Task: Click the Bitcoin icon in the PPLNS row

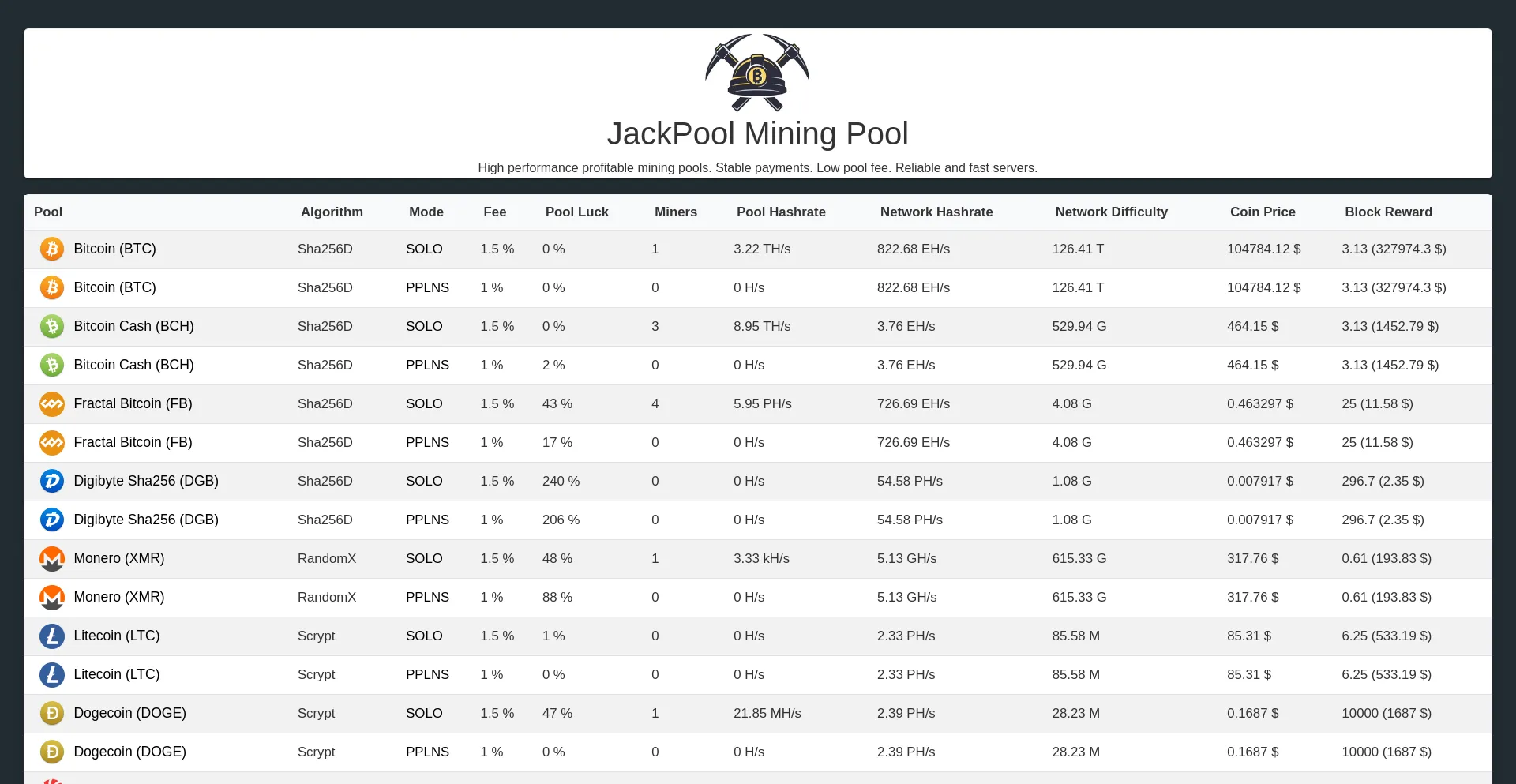Action: point(52,288)
